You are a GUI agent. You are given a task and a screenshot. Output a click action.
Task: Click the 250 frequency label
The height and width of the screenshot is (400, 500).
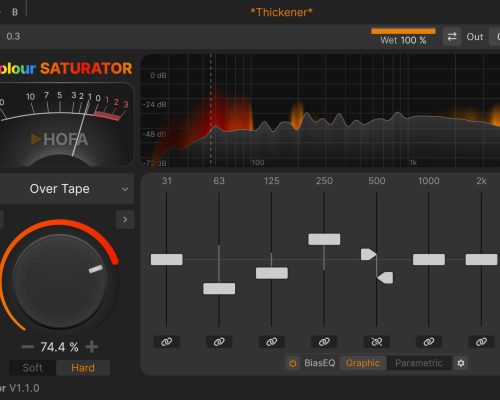[x=324, y=181]
